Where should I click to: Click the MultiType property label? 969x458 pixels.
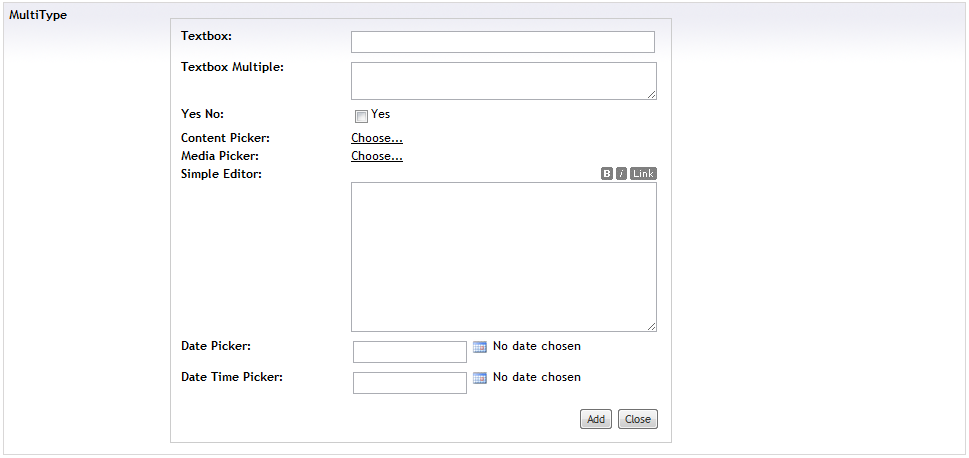[38, 15]
